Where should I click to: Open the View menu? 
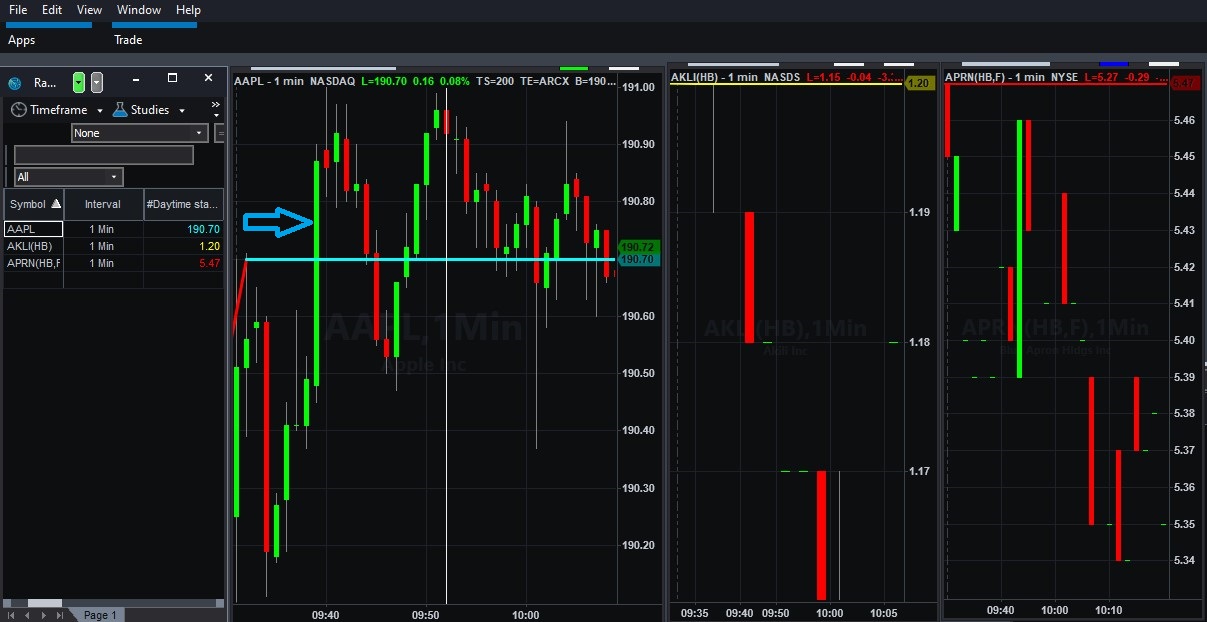[89, 10]
